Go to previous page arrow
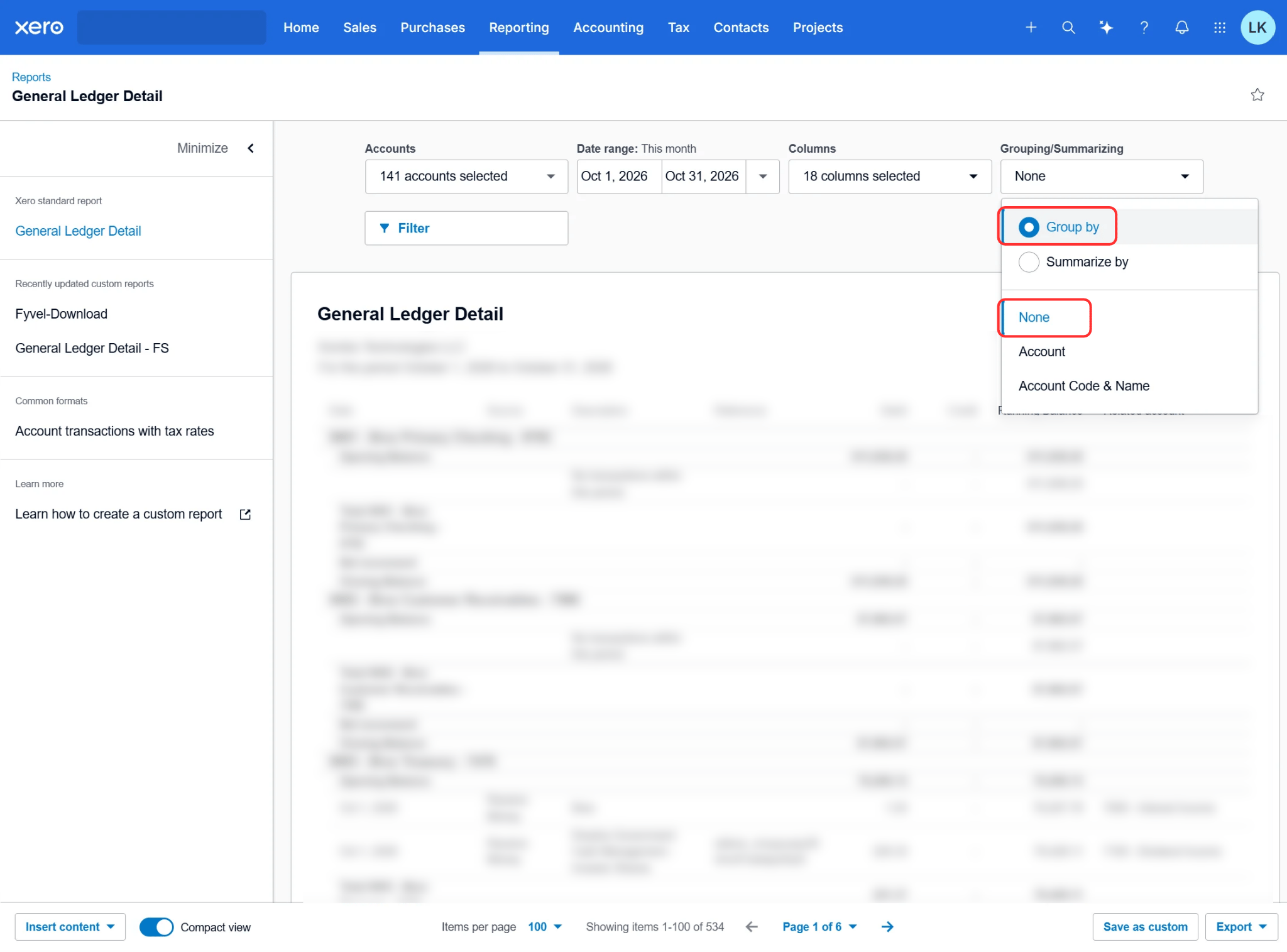The width and height of the screenshot is (1287, 952). click(x=752, y=927)
